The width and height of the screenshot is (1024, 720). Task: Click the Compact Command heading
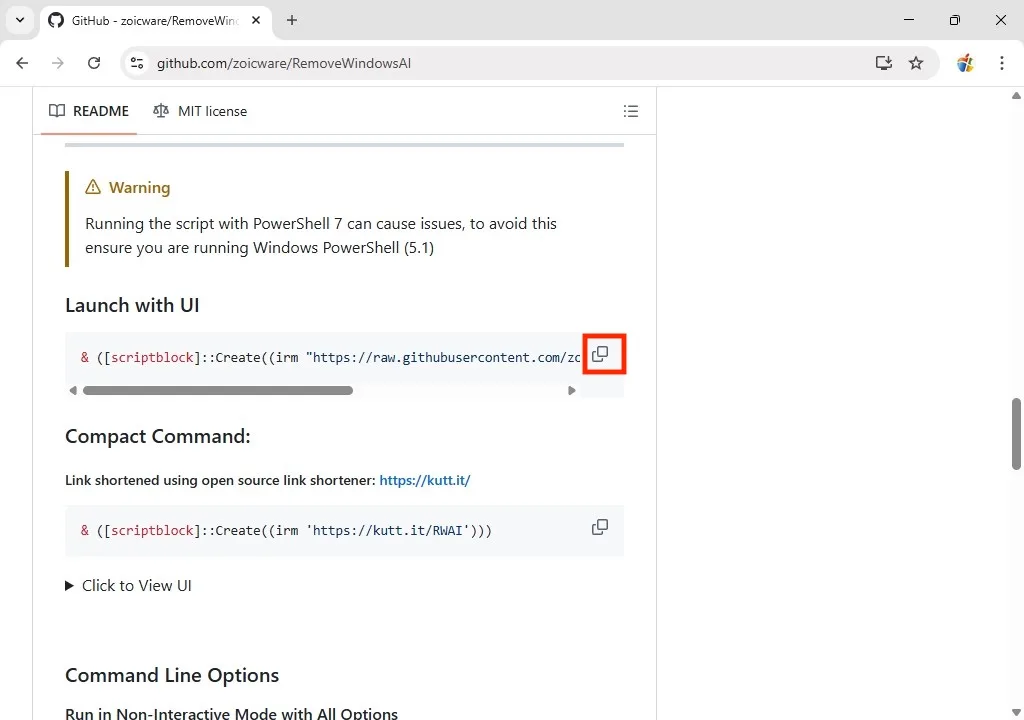coord(157,436)
